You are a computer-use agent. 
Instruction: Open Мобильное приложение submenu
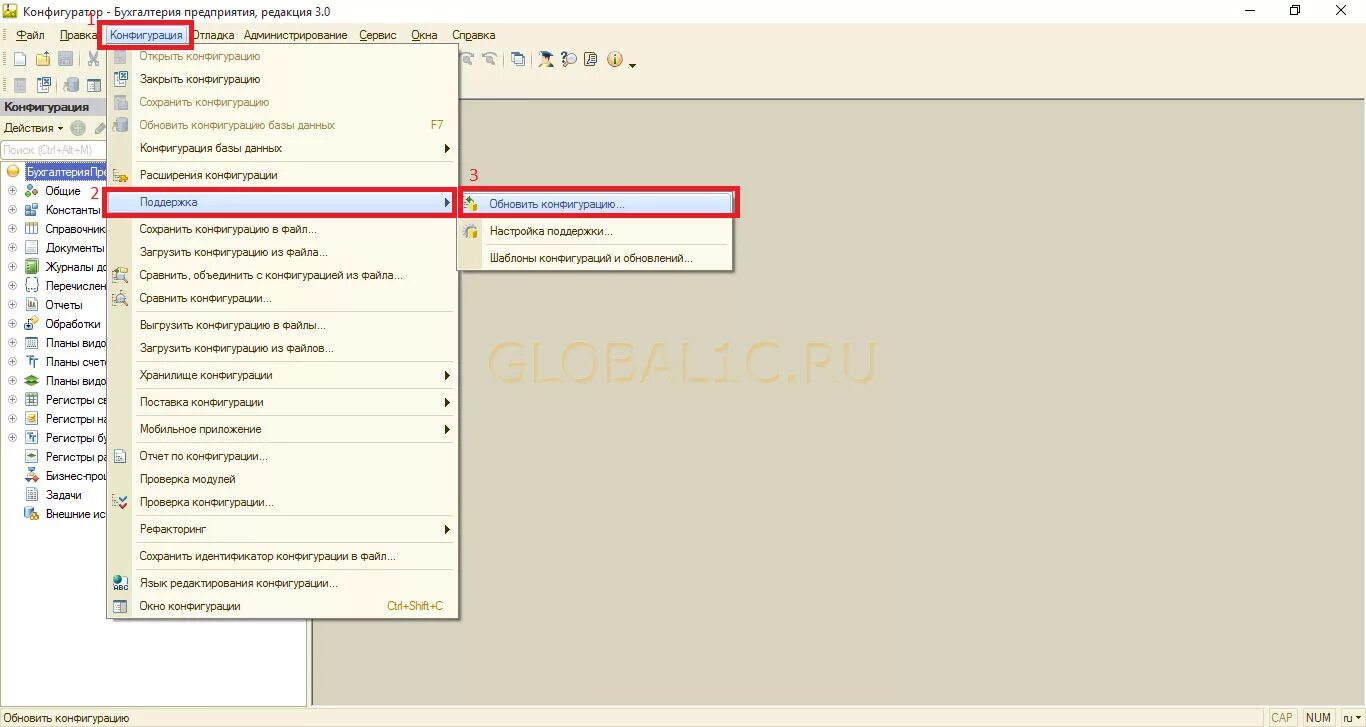282,429
